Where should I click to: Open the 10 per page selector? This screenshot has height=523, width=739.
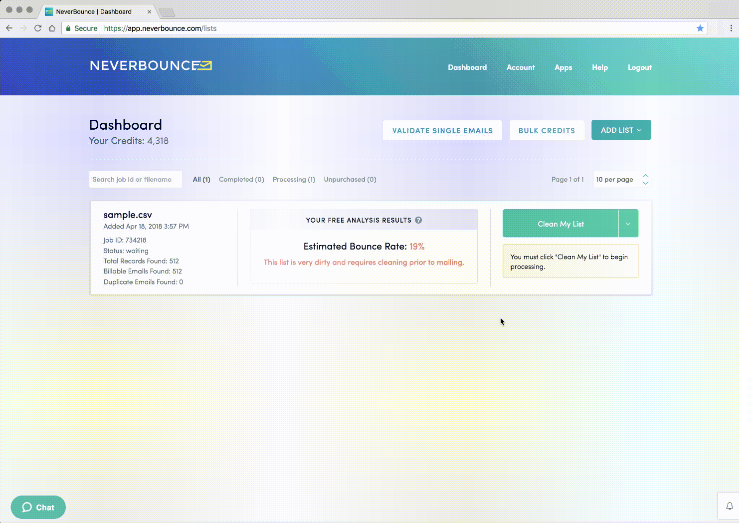click(x=622, y=180)
